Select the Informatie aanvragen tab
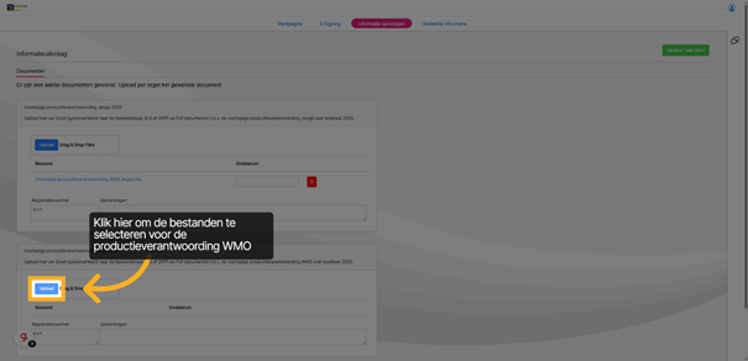The height and width of the screenshot is (361, 748). pos(381,24)
